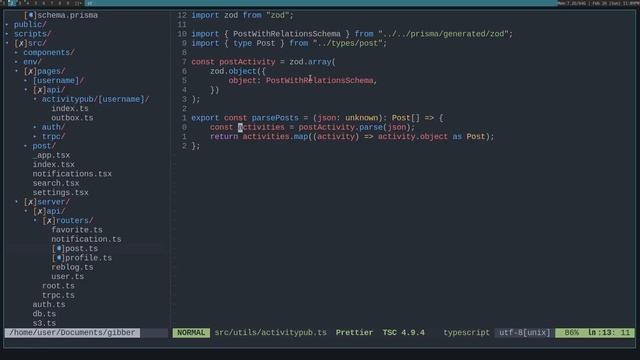Expand the scripts/ folder
The height and width of the screenshot is (360, 640).
(x=32, y=34)
